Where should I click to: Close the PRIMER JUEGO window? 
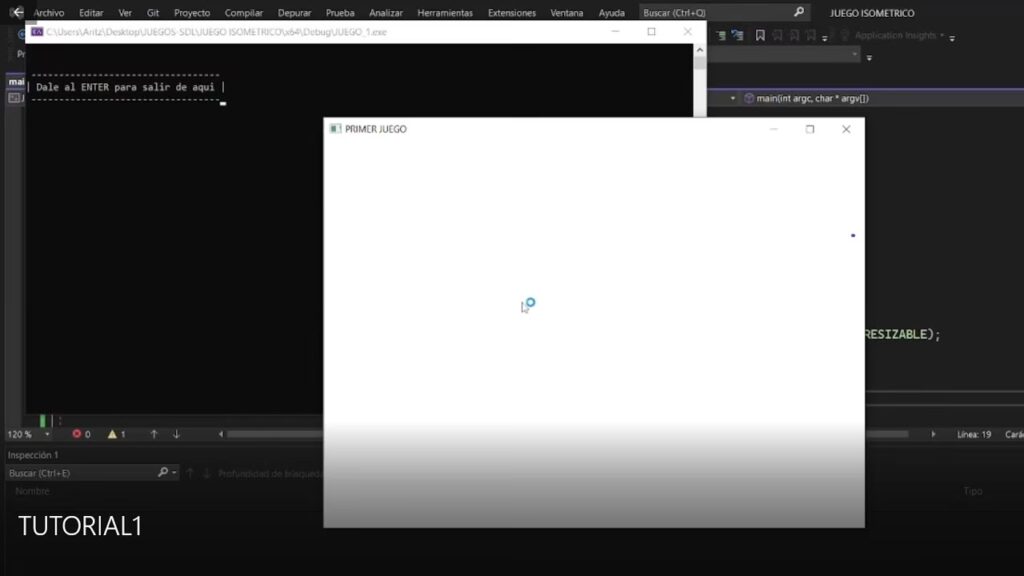point(846,129)
